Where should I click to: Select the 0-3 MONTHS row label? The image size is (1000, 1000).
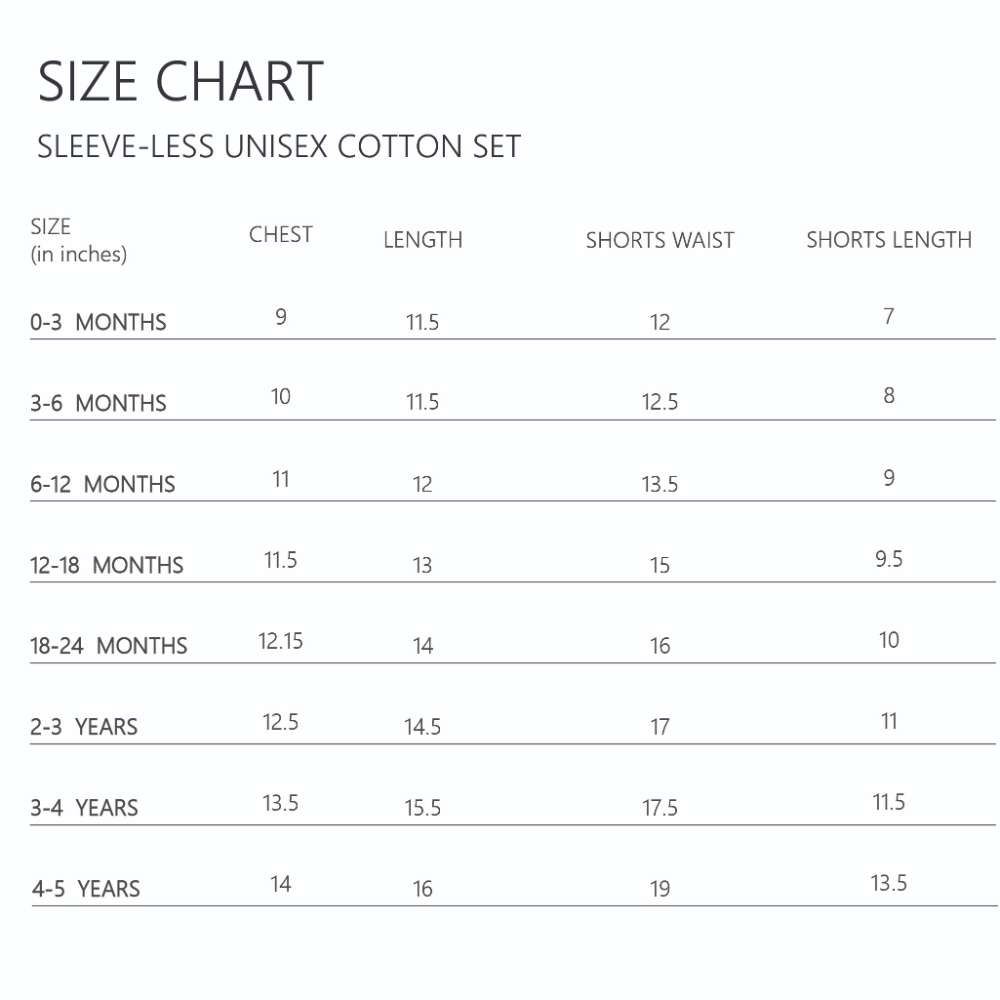coord(98,322)
